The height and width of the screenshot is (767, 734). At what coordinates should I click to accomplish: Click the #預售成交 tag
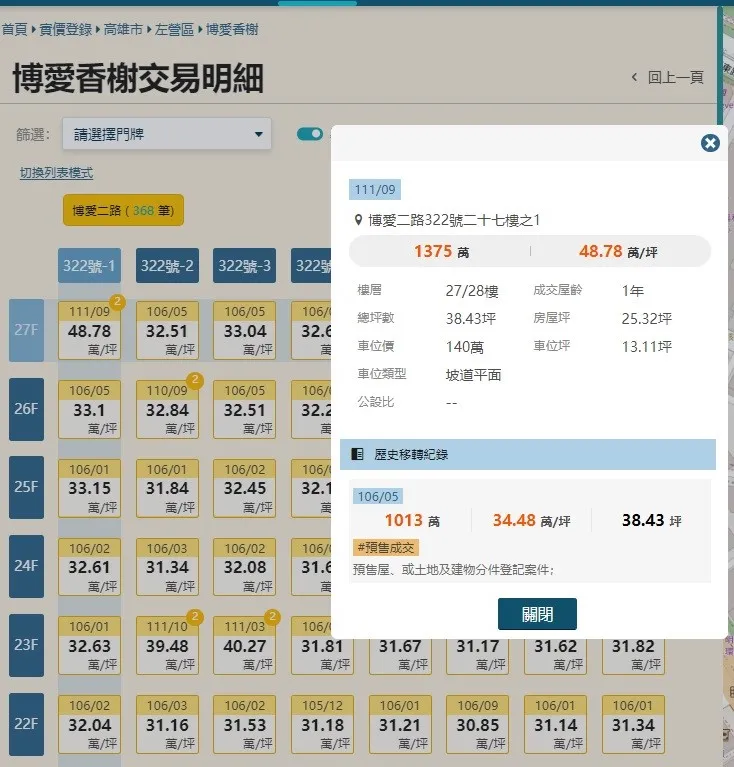386,547
